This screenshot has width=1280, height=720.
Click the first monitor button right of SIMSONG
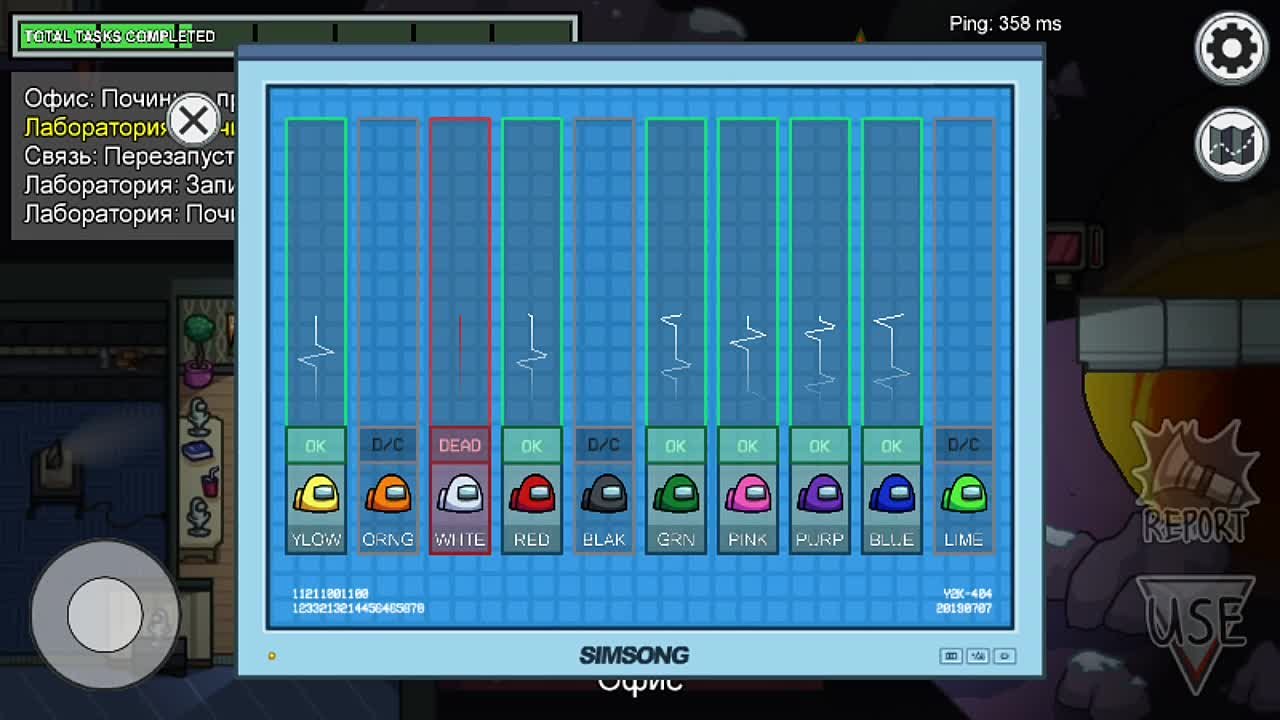(x=951, y=656)
